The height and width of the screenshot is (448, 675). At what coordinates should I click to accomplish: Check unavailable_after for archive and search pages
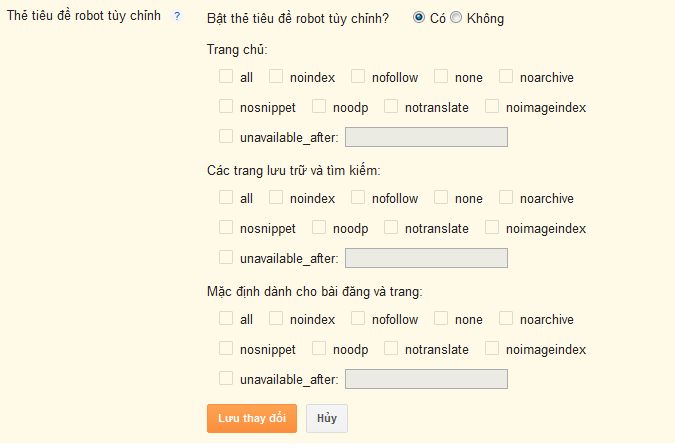tap(226, 257)
